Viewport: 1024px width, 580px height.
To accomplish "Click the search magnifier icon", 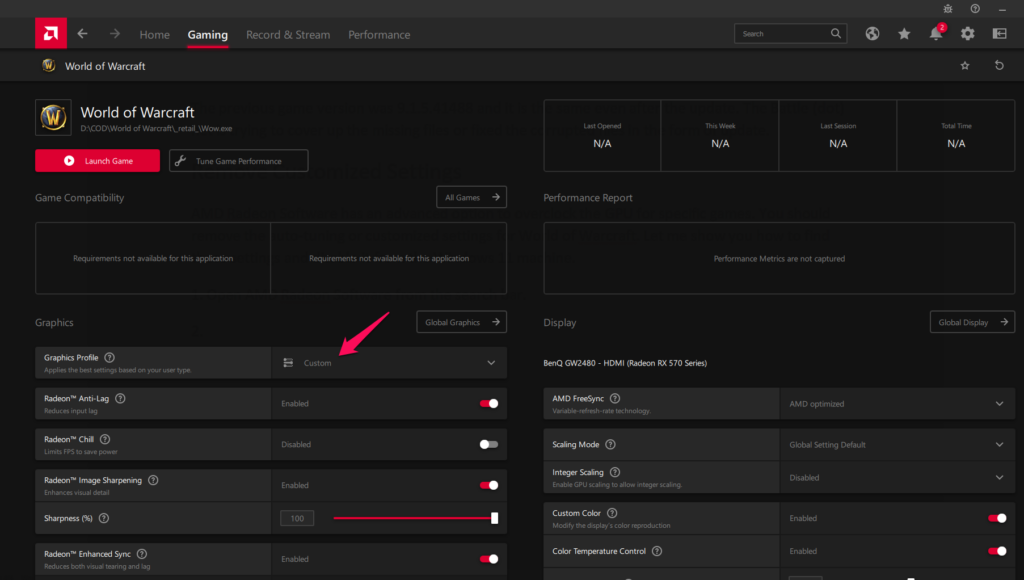I will click(x=836, y=33).
